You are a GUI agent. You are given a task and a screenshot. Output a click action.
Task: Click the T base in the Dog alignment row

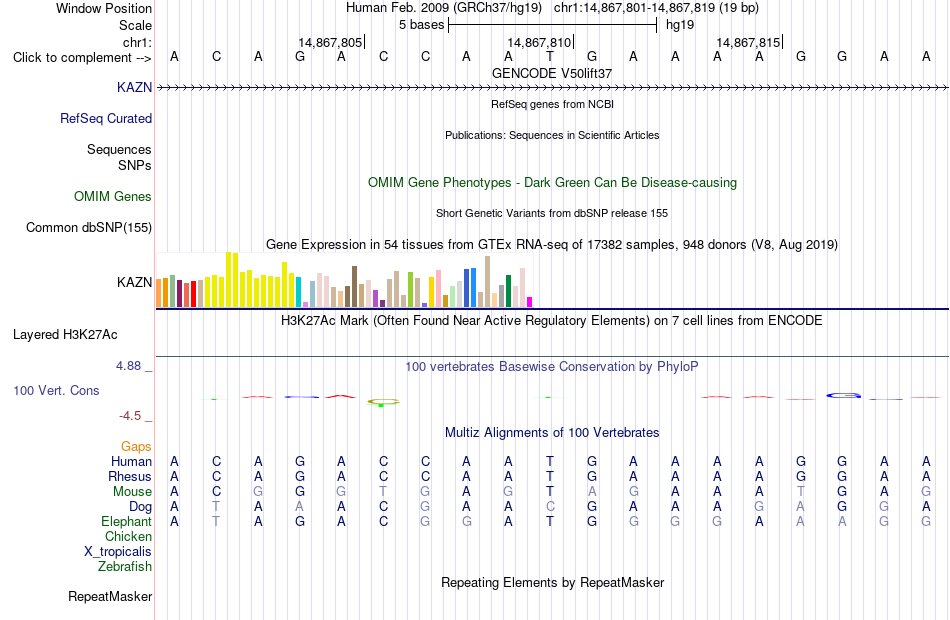tap(216, 507)
